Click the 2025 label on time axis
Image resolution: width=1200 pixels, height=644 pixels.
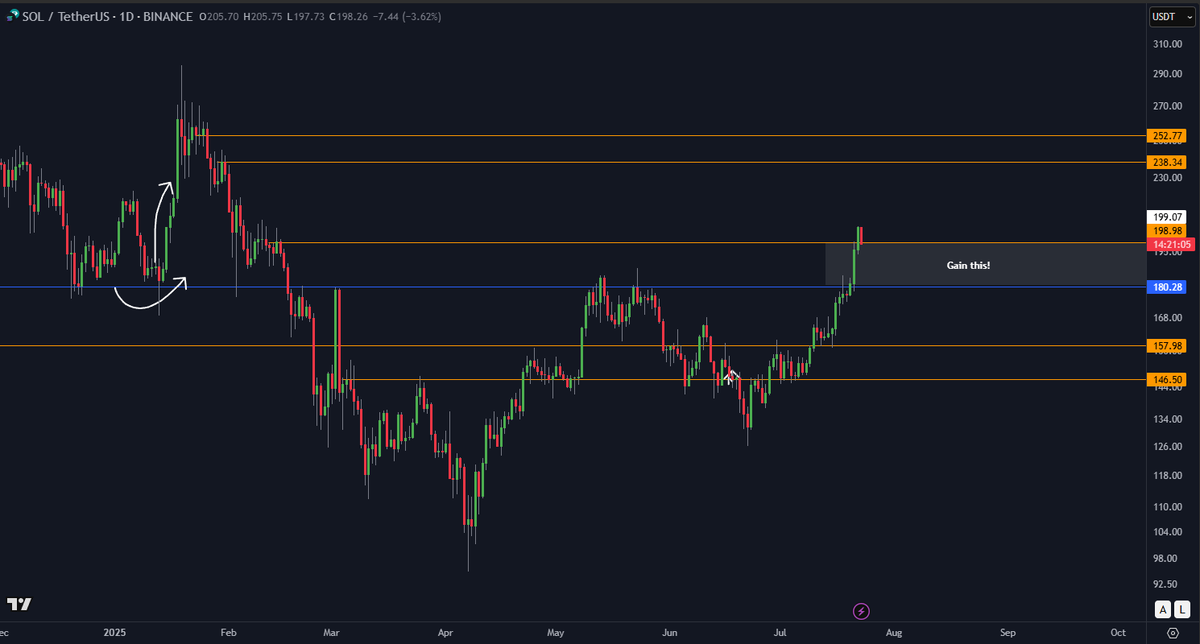coord(116,633)
